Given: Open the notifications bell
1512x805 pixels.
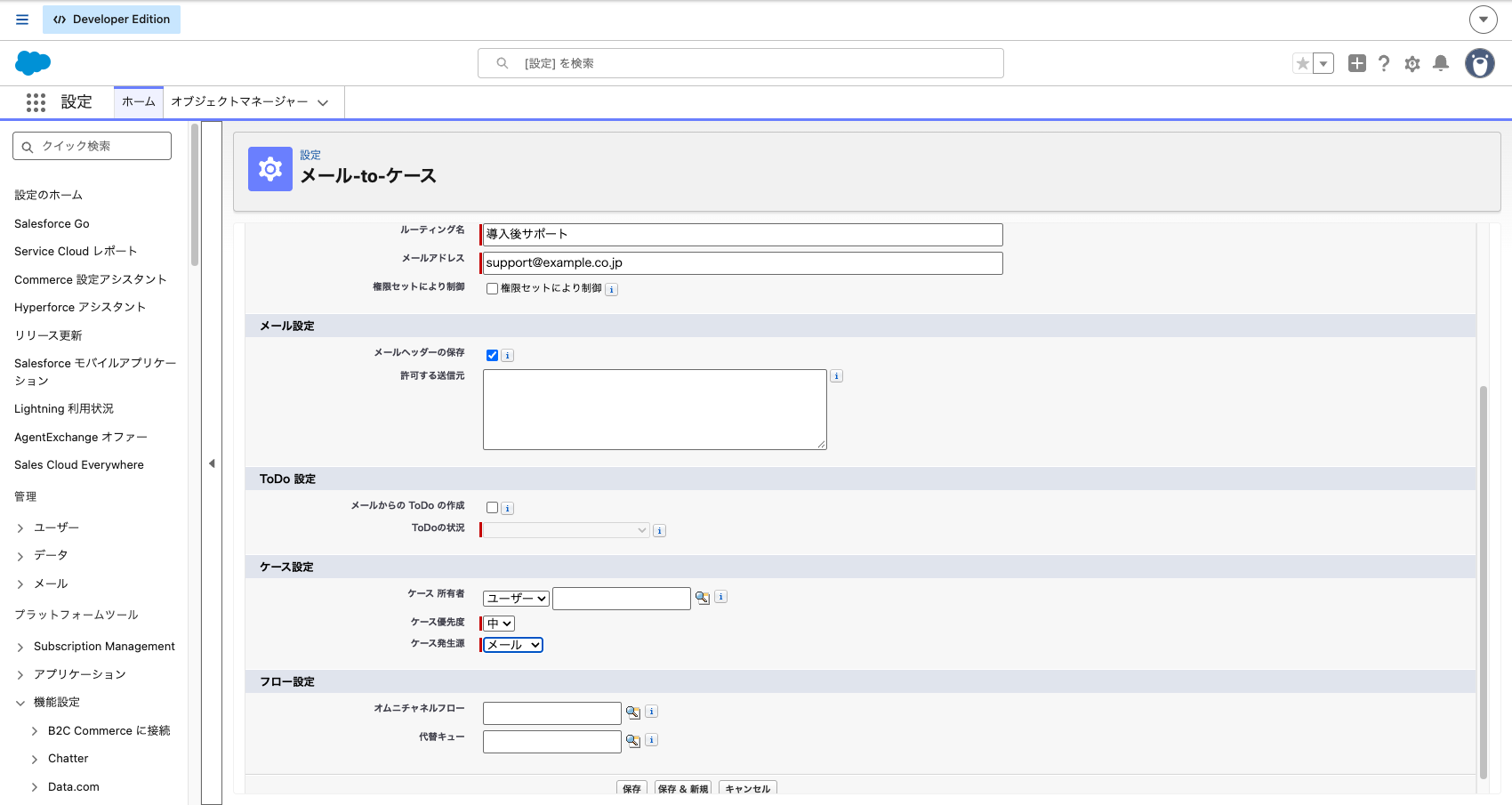Looking at the screenshot, I should [1441, 63].
